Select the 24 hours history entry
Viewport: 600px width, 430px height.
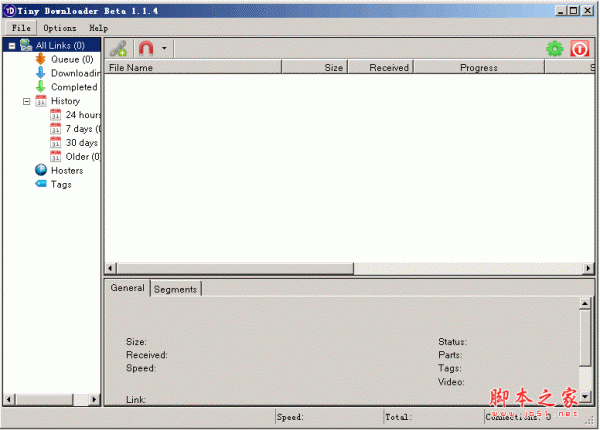pyautogui.click(x=83, y=115)
